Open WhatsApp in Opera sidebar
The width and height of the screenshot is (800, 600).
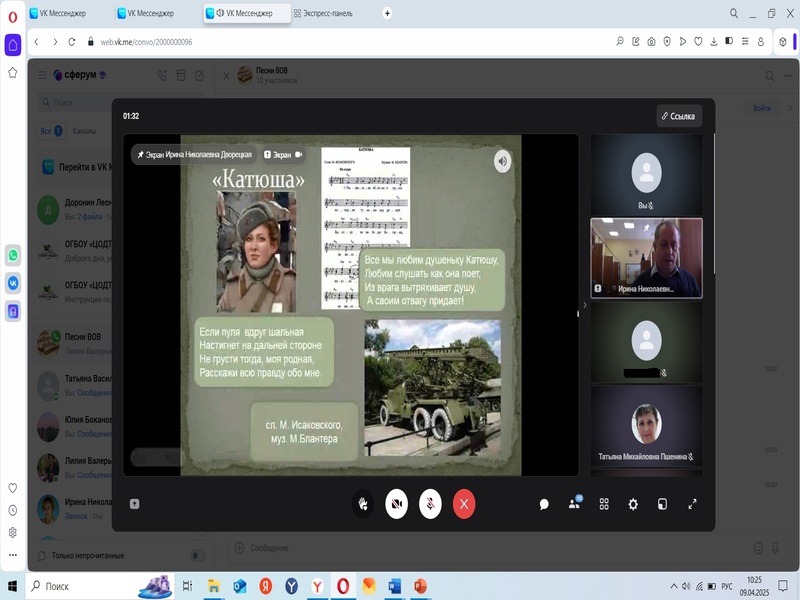13,255
